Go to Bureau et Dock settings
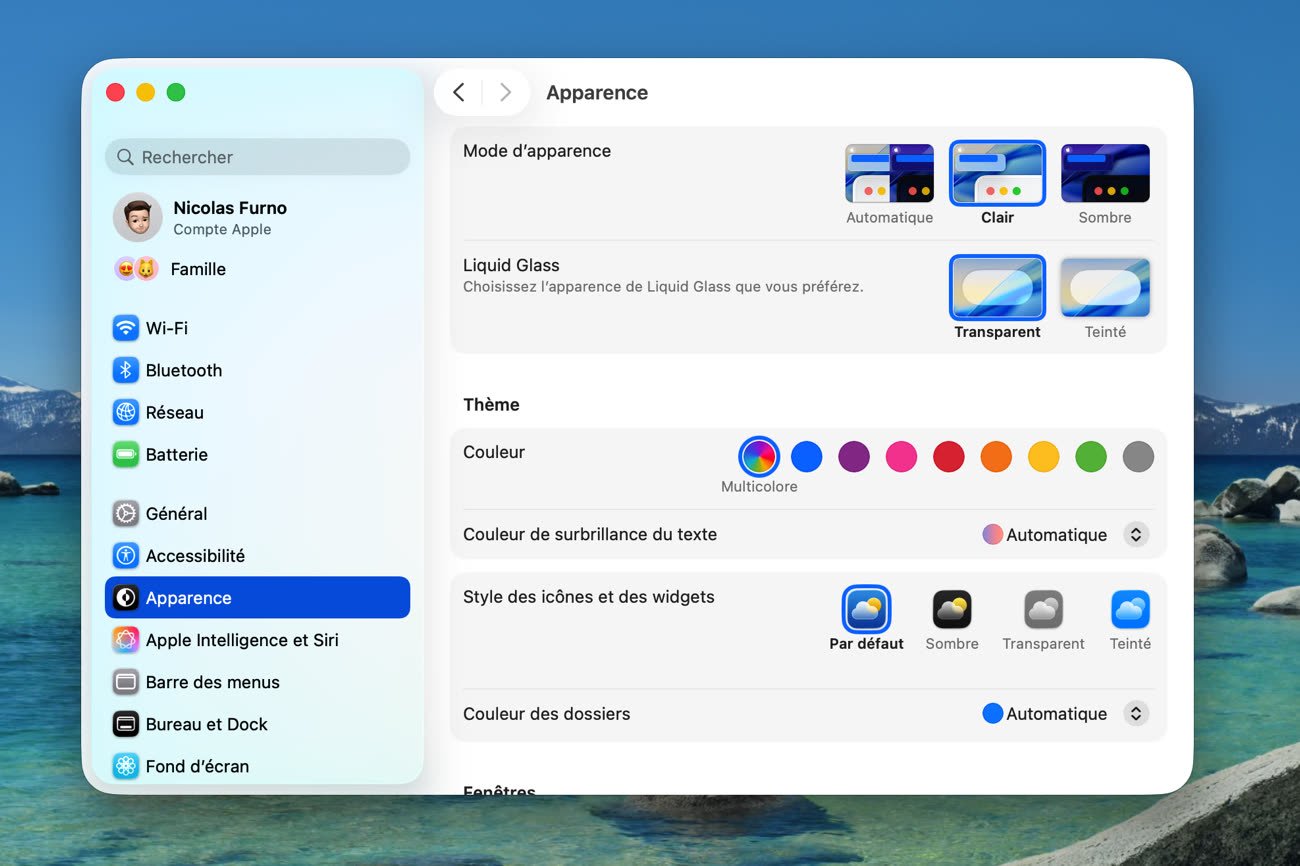The height and width of the screenshot is (866, 1300). coord(206,724)
